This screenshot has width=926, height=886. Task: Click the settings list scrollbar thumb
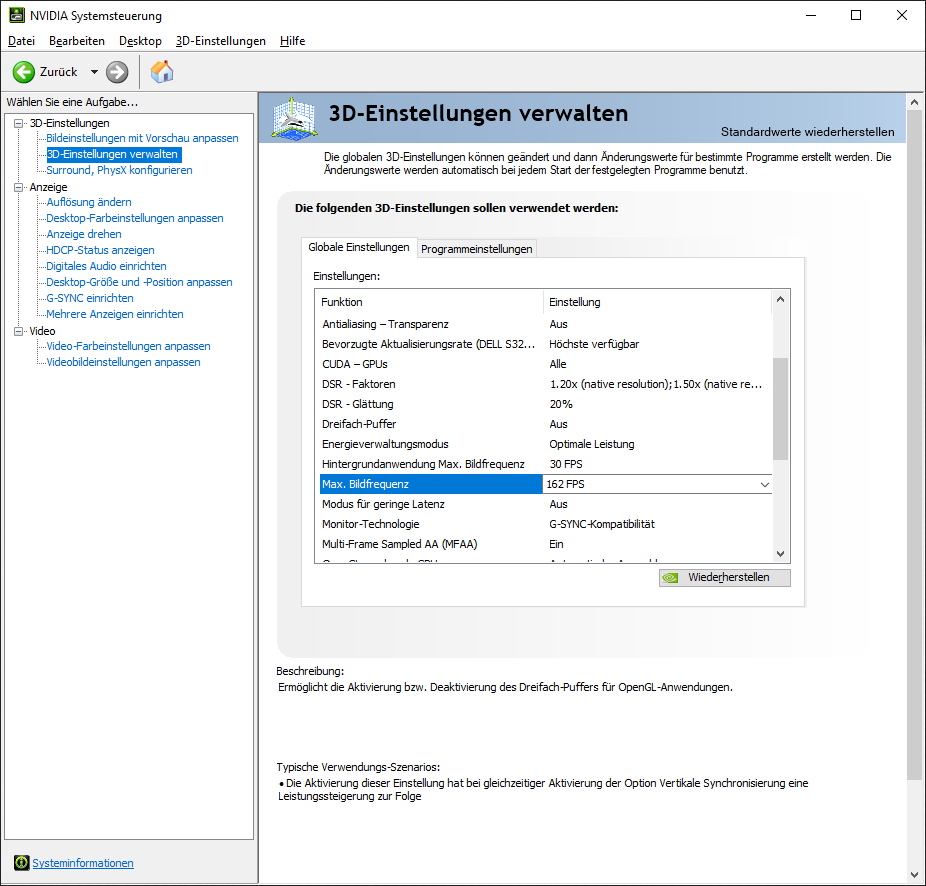[x=780, y=409]
